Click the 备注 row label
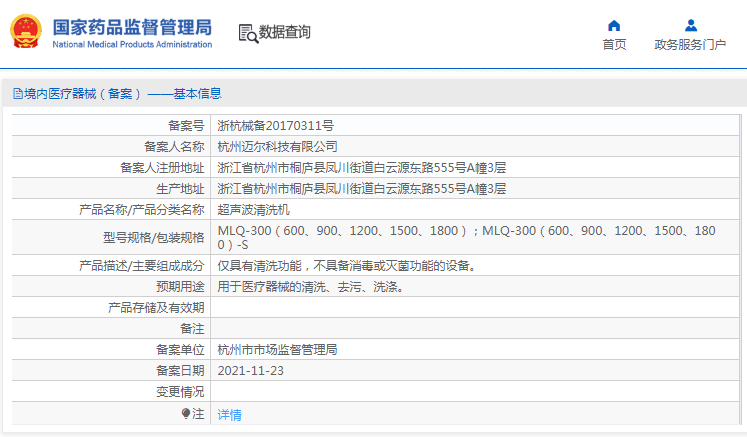The width and height of the screenshot is (747, 437). point(192,328)
